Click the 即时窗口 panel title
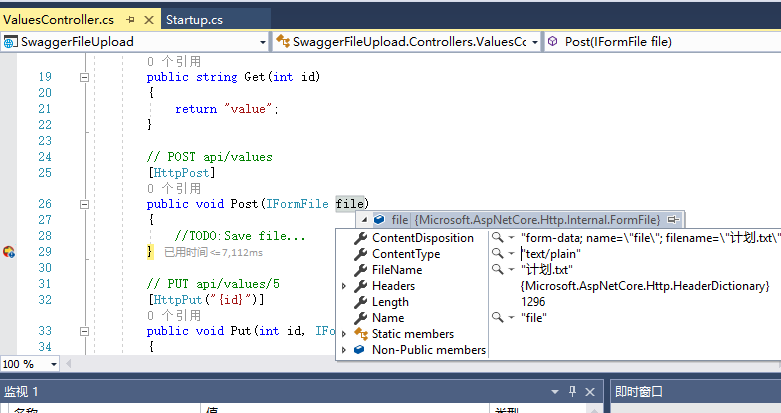This screenshot has height=413, width=781. point(639,392)
